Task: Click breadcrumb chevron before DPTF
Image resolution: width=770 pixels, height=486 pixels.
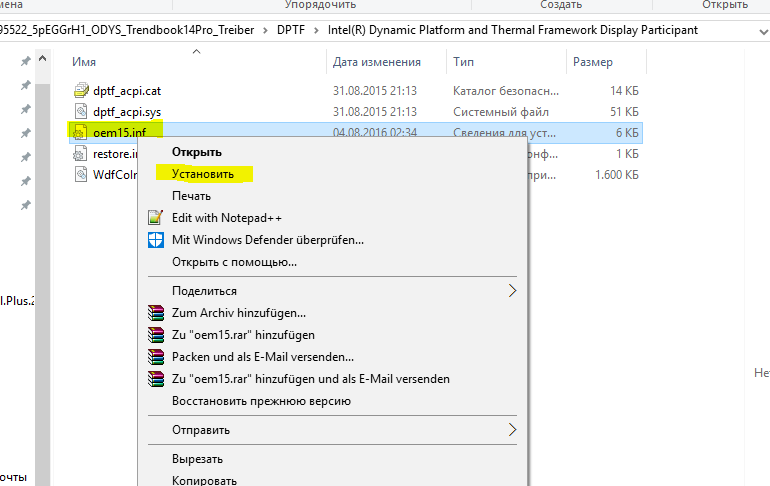Action: tap(265, 30)
